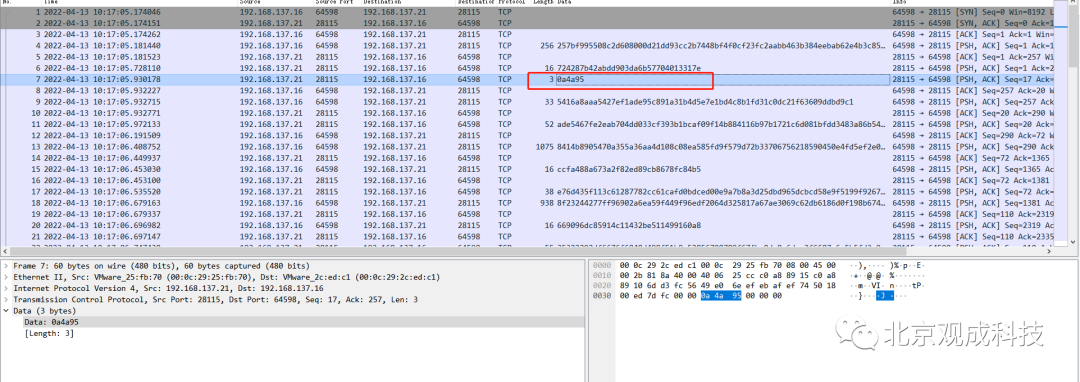Select packet 18 with length 938

pyautogui.click(x=535, y=203)
